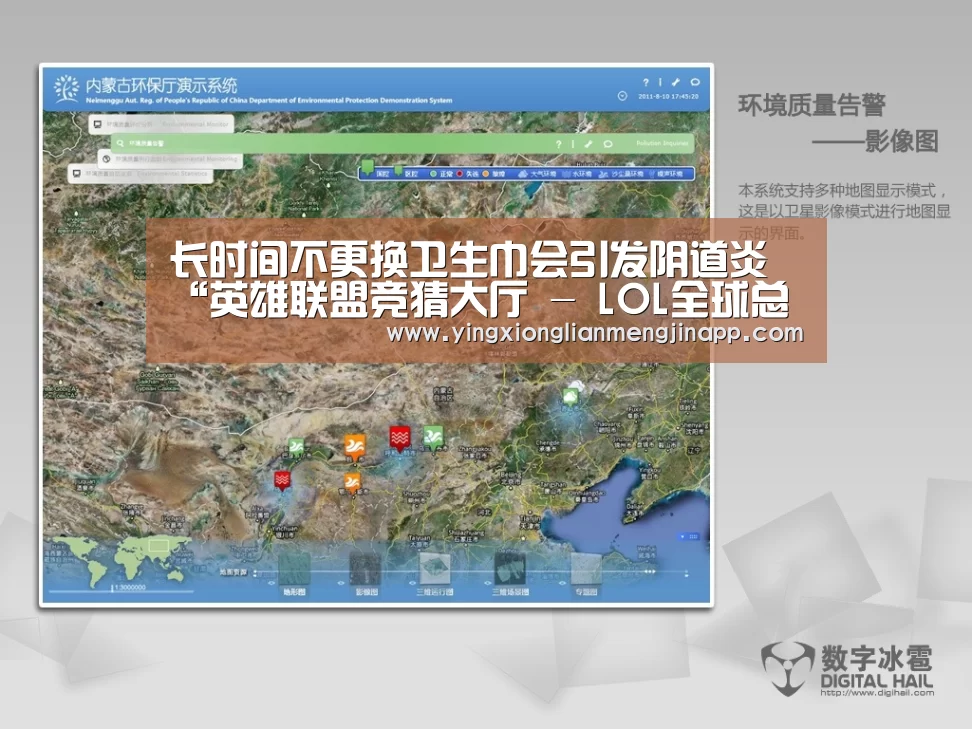Click the leftmost green wind marker

click(x=296, y=448)
